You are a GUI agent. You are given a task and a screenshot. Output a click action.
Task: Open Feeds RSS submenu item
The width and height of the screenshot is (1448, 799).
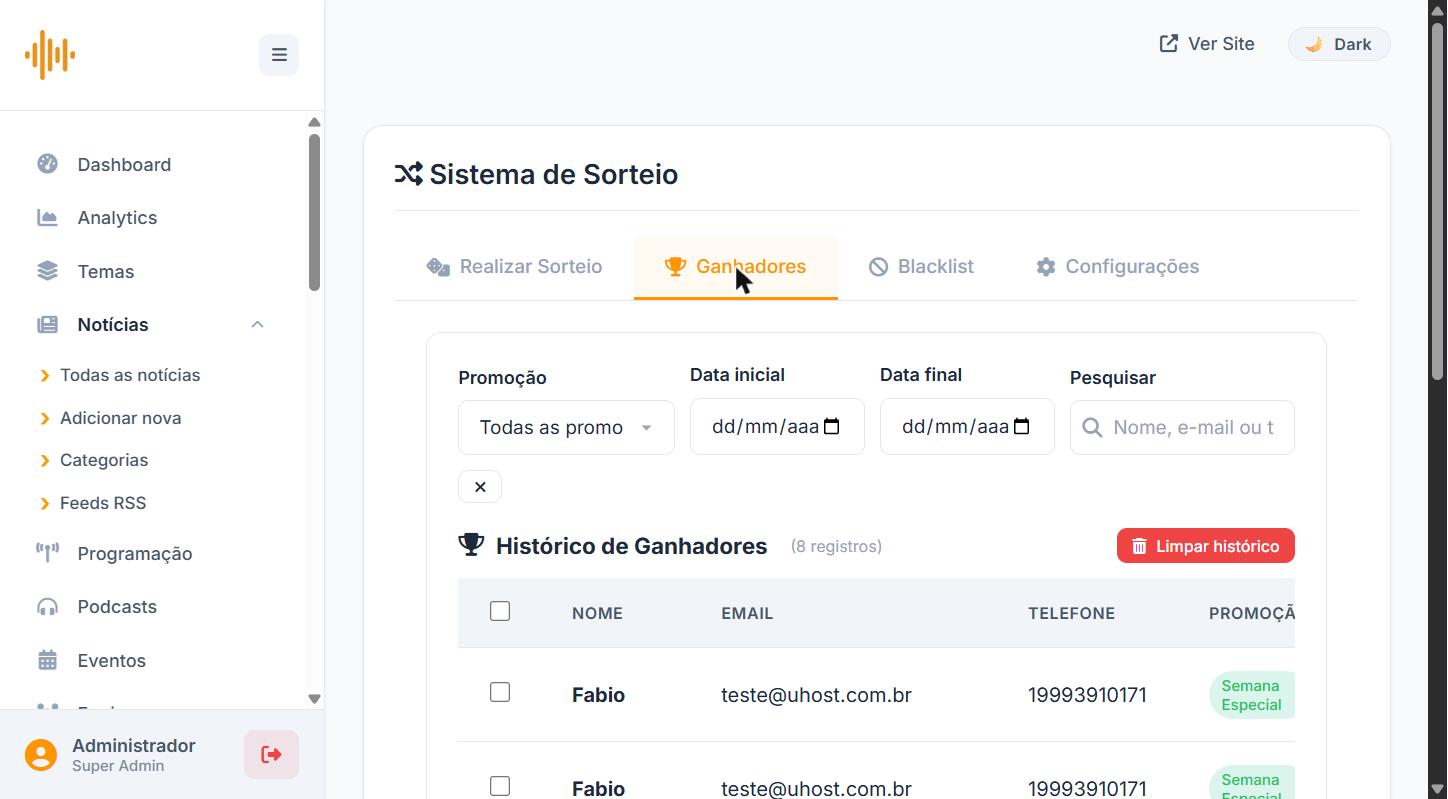point(103,503)
